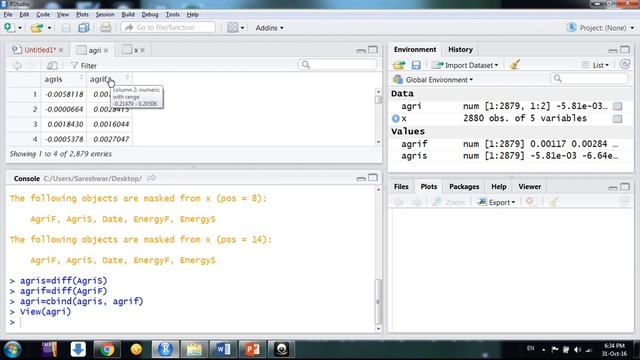This screenshot has width=640, height=360.
Task: Sort by the agrif column header
Action: coord(109,79)
